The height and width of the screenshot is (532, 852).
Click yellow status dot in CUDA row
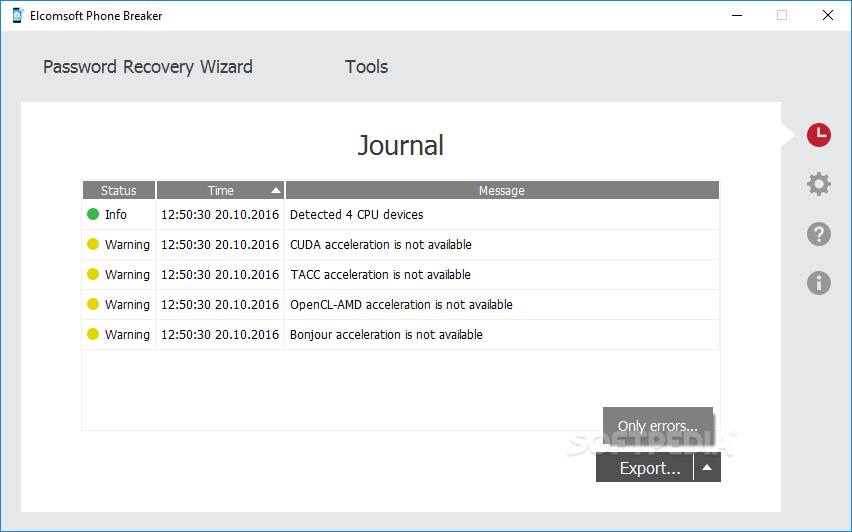coord(93,244)
